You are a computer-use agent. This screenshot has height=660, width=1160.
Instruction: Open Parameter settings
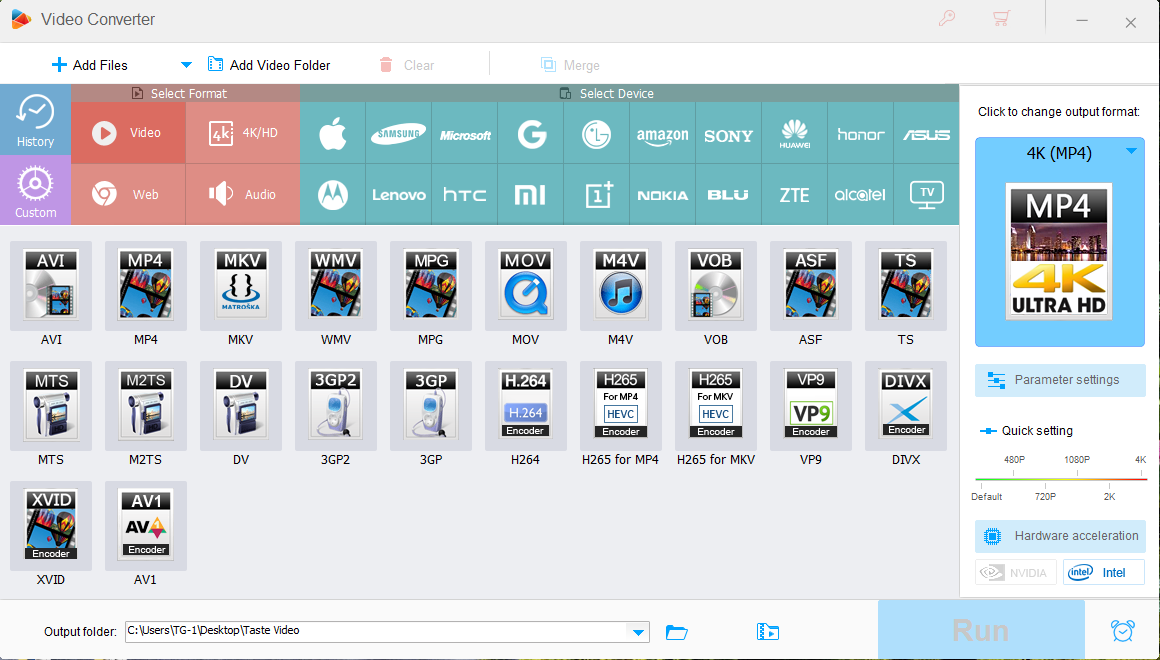click(x=1060, y=380)
